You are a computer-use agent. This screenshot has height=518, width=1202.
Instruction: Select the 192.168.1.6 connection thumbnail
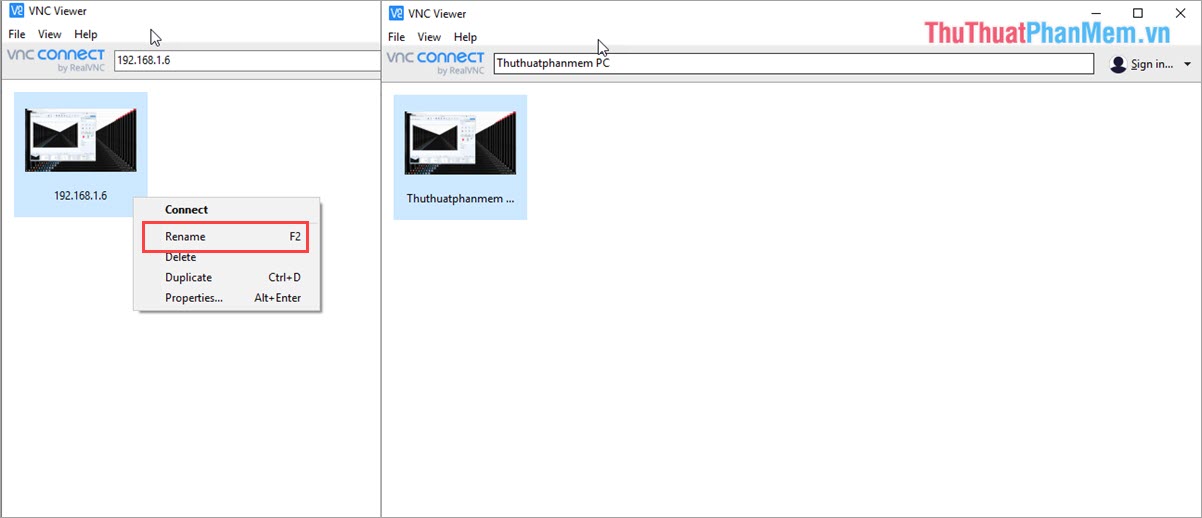tap(81, 154)
